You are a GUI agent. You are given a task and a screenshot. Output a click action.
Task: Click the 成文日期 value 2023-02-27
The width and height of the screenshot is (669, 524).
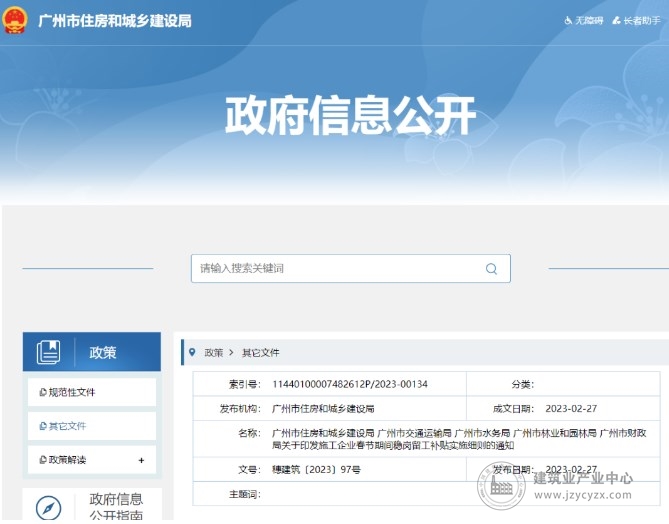[x=571, y=408]
